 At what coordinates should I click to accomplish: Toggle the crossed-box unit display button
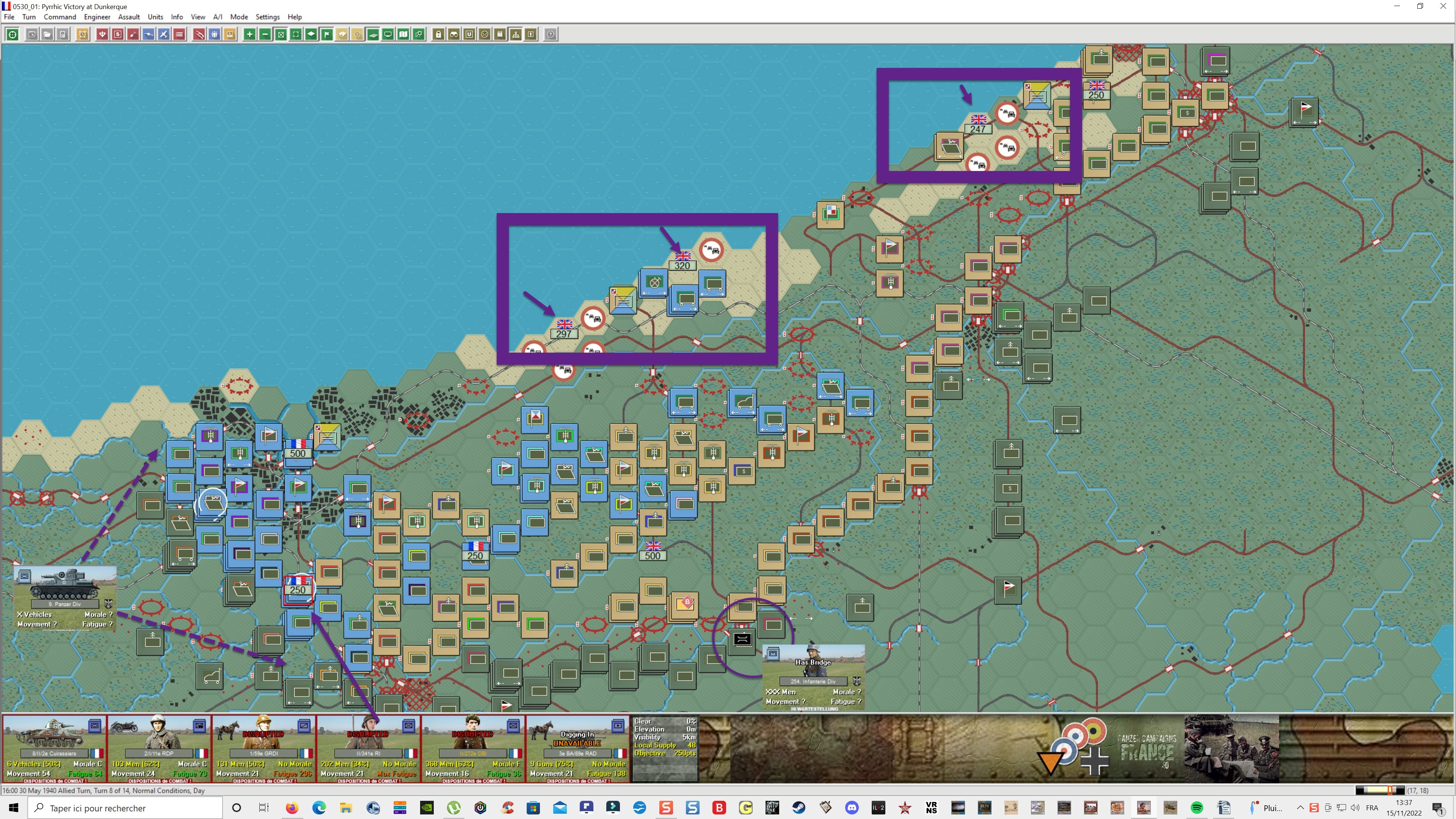pos(280,35)
